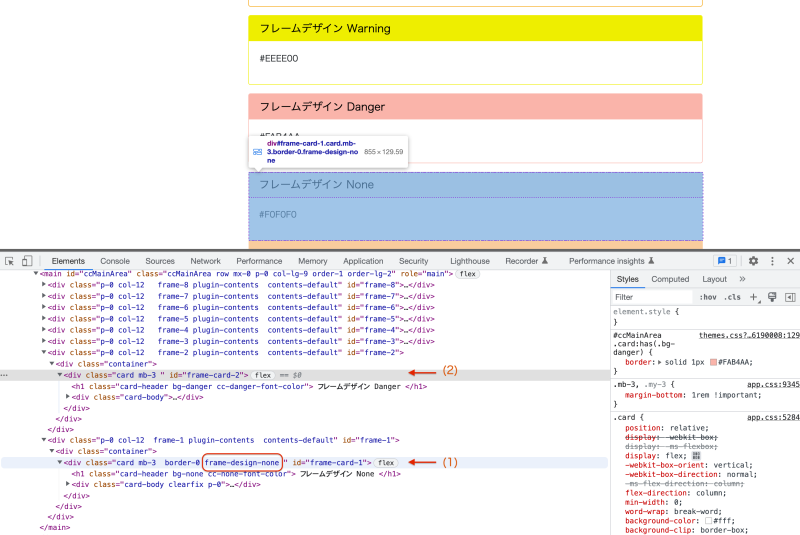Select the closing </main> tag row
Image resolution: width=800 pixels, height=535 pixels.
55,527
